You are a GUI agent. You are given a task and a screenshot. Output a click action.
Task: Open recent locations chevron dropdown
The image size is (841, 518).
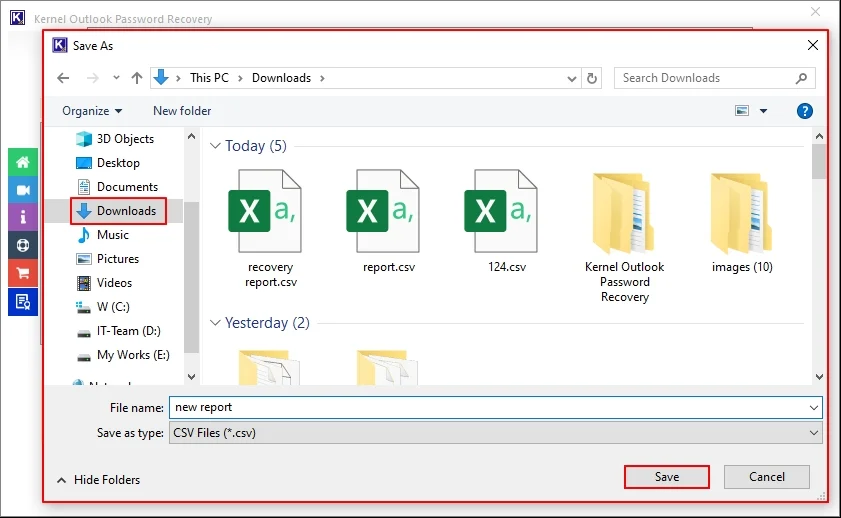(x=116, y=78)
